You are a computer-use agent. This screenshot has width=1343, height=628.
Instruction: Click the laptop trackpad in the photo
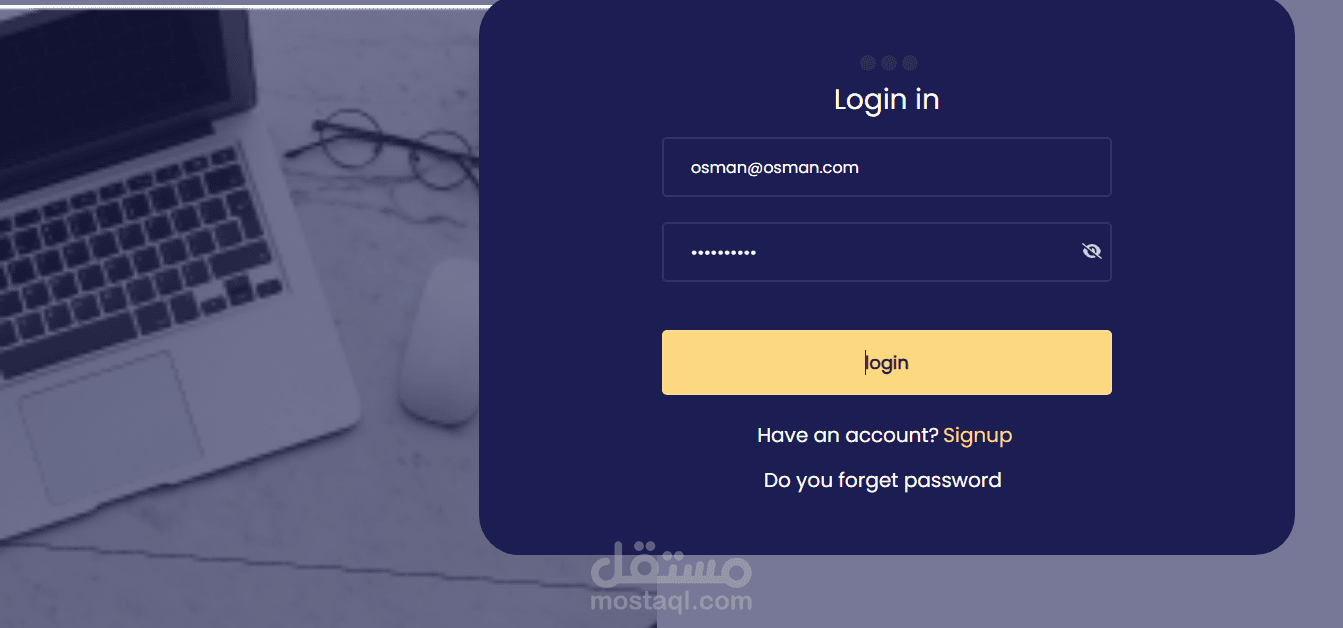click(x=110, y=428)
